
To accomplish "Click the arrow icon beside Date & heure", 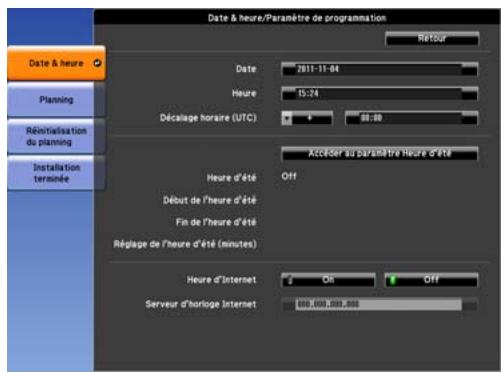I will (x=97, y=63).
